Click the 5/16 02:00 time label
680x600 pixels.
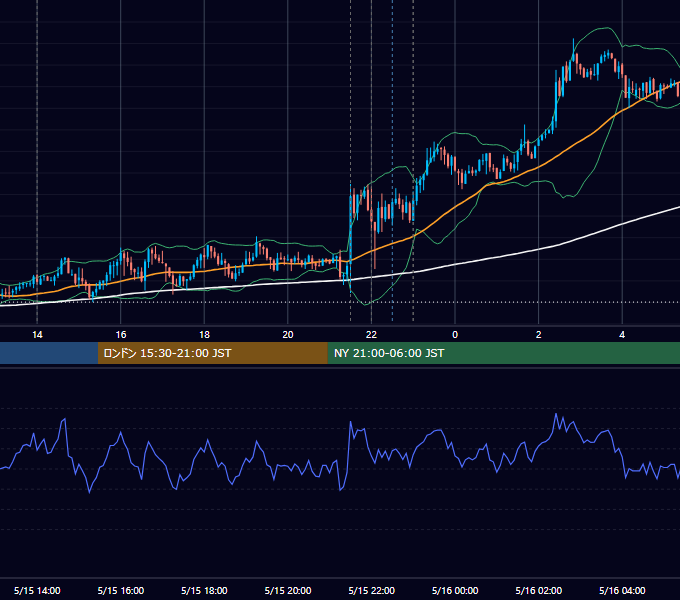coord(539,590)
